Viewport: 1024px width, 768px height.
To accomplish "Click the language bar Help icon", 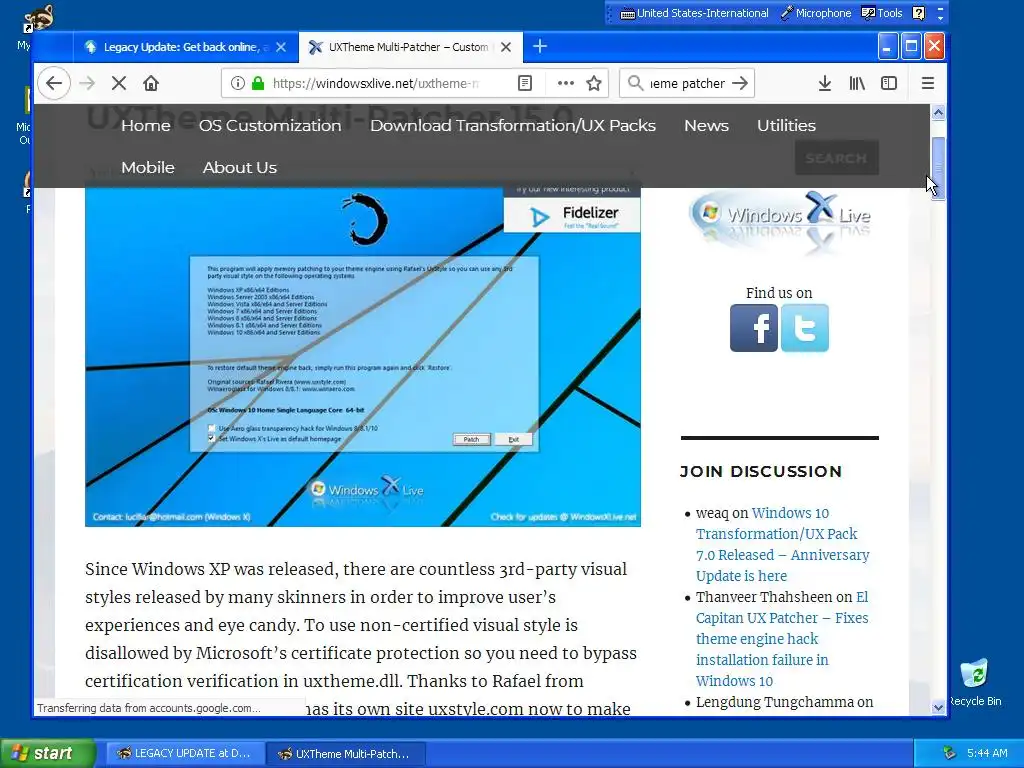I will click(x=918, y=13).
